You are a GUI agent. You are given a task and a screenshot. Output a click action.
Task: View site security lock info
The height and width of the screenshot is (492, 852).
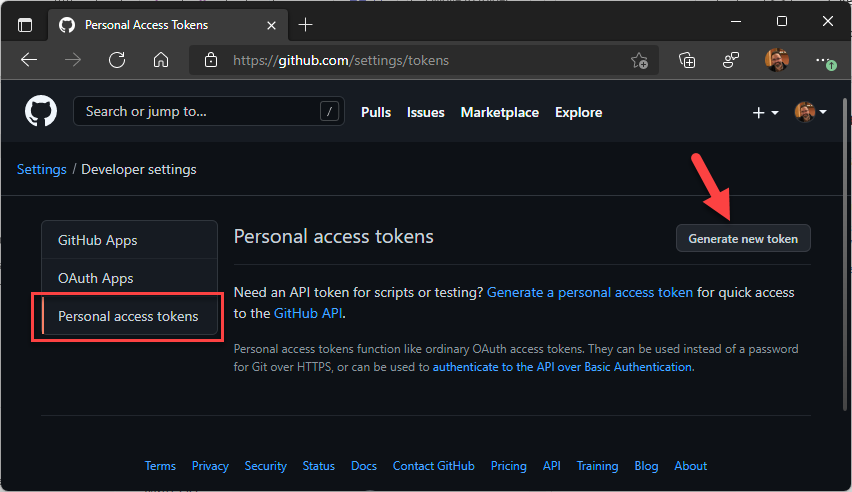(x=211, y=60)
